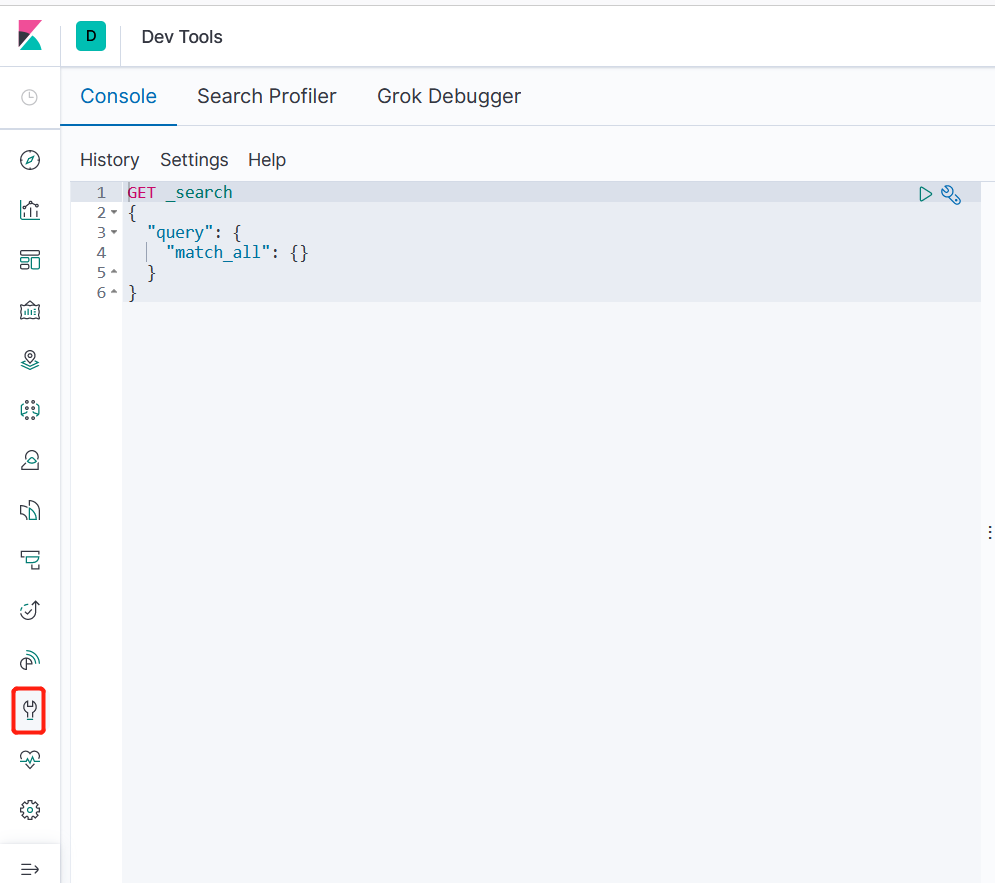Send request with play icon
995x883 pixels.
925,194
